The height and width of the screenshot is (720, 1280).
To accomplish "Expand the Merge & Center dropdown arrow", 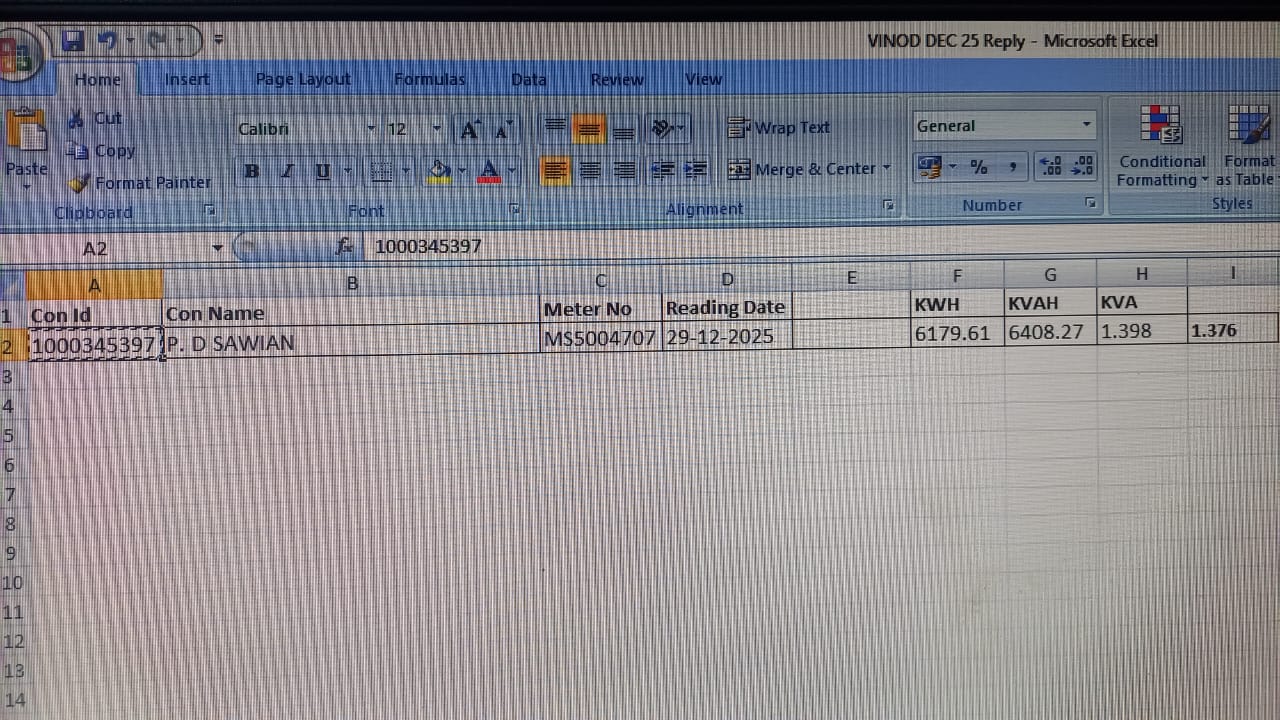I will [x=886, y=169].
